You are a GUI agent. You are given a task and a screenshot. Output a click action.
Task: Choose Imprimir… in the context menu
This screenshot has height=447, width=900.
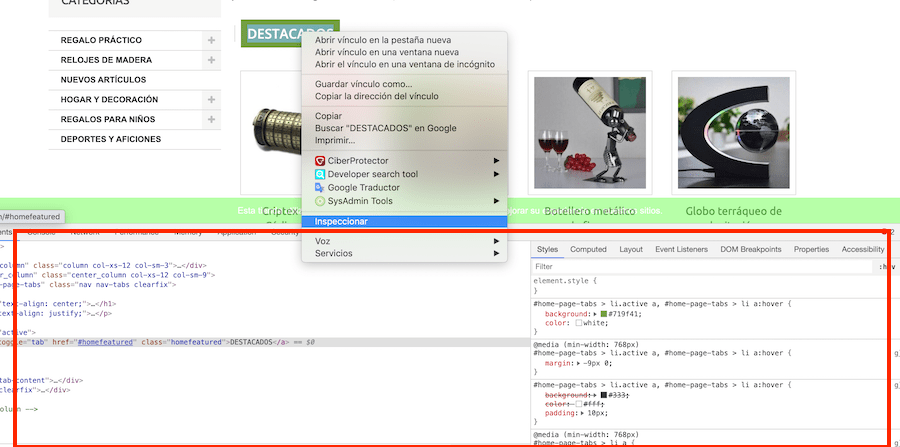point(335,140)
